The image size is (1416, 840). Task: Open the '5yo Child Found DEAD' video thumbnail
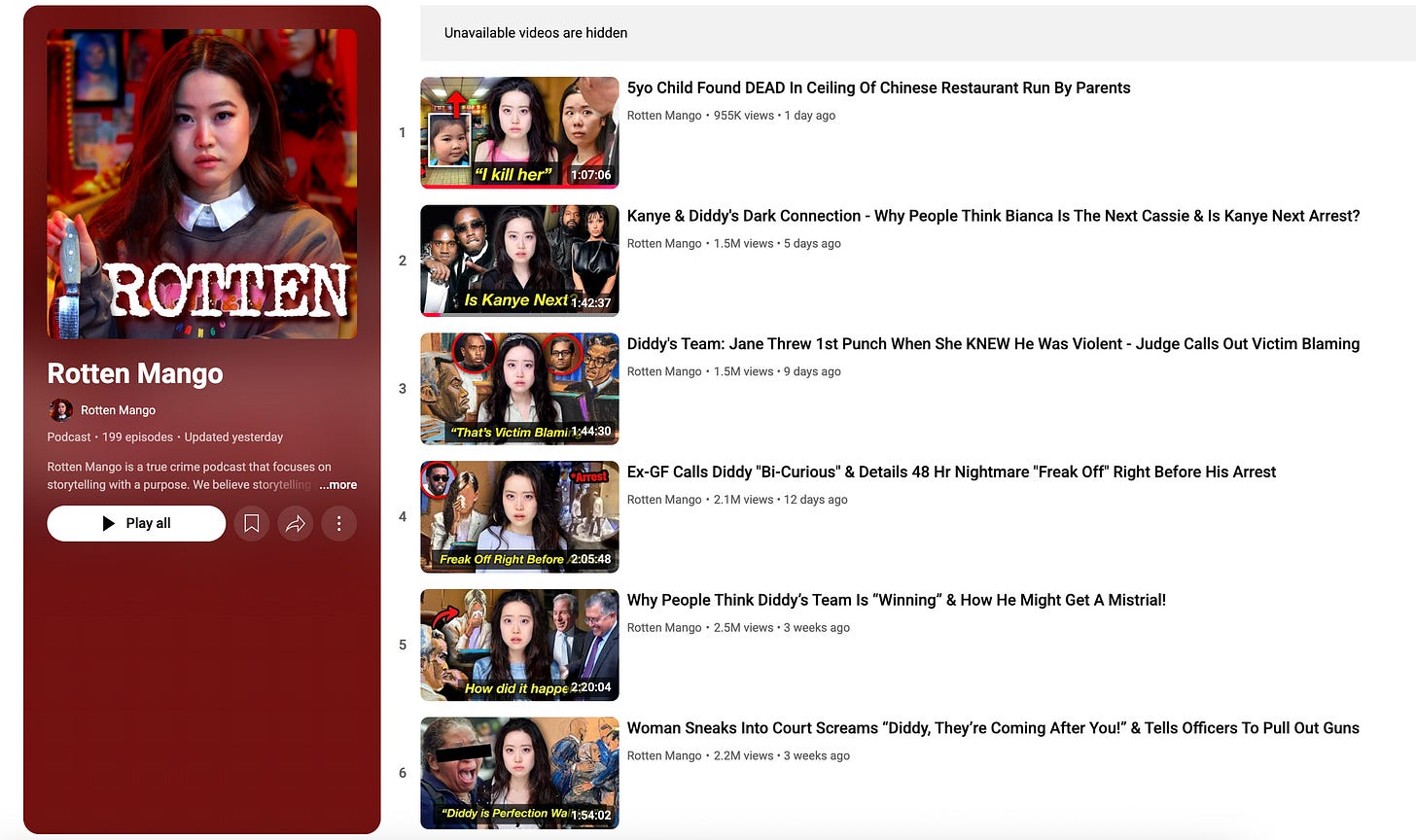[x=519, y=132]
